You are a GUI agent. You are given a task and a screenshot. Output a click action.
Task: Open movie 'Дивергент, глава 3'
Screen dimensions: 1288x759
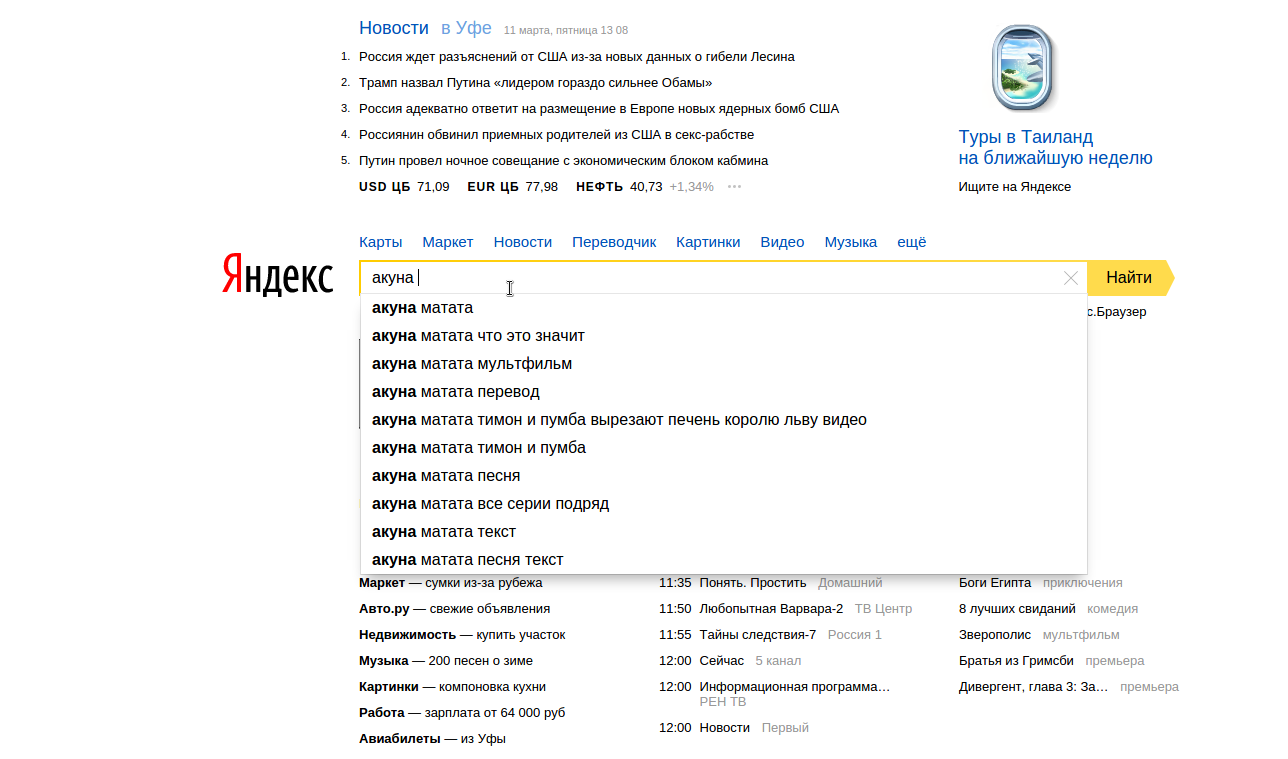click(x=1034, y=687)
